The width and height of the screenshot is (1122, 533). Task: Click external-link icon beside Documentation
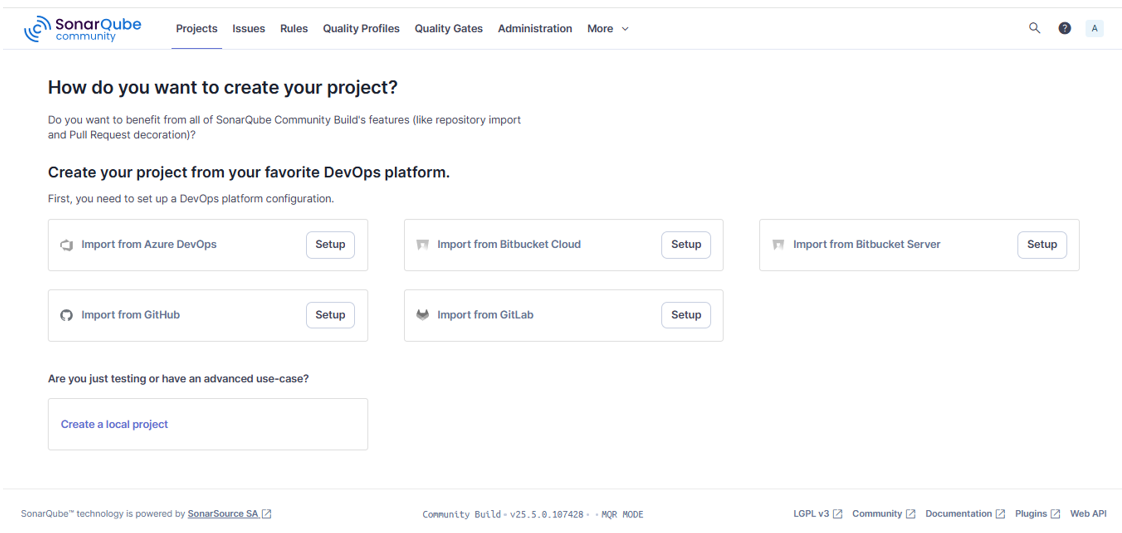1001,514
